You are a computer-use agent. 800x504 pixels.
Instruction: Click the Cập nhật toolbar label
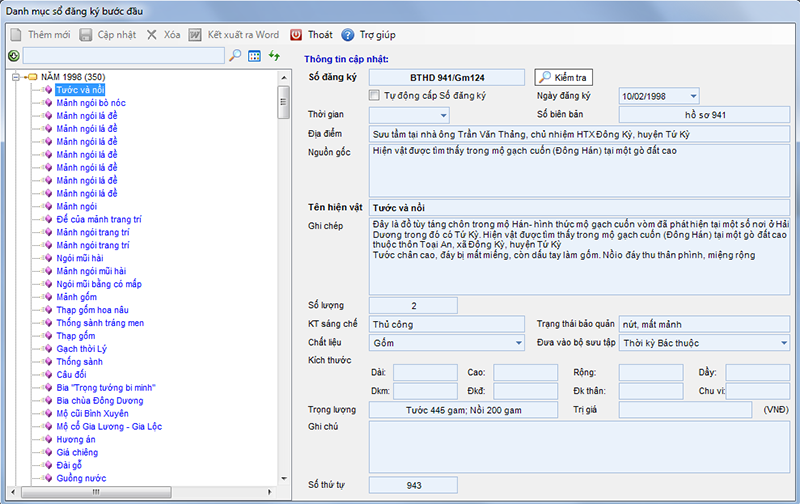click(117, 35)
